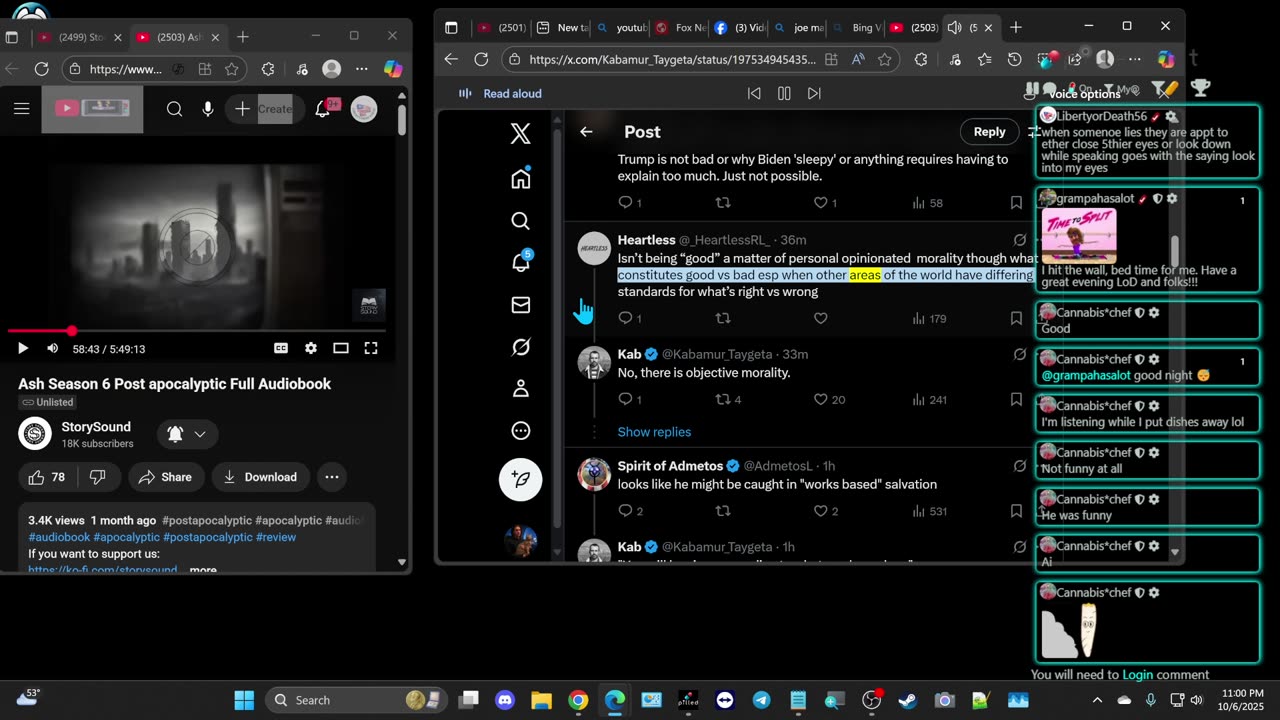Show hidden icons in the system tray
Viewport: 1280px width, 720px height.
tap(1097, 700)
